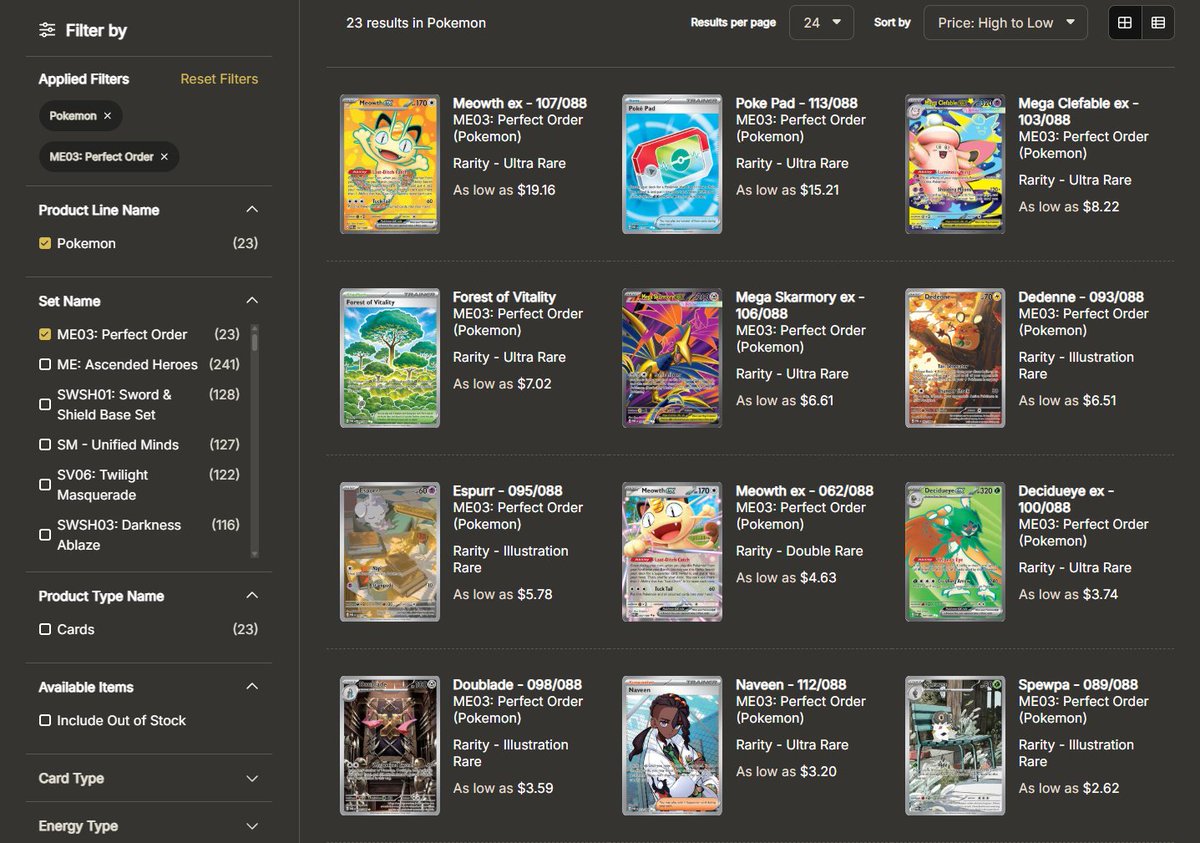Collapse the Set Name section
This screenshot has height=843, width=1200.
tap(252, 301)
